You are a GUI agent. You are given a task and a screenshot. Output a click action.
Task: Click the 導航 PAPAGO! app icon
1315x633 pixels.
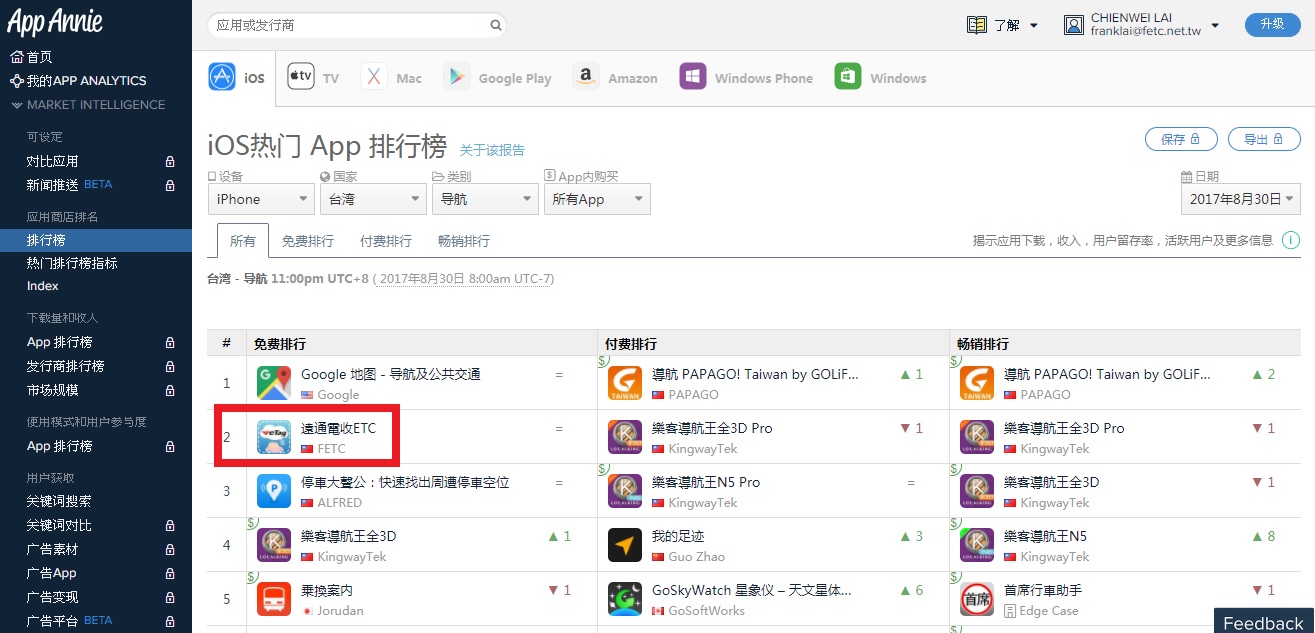click(x=625, y=382)
